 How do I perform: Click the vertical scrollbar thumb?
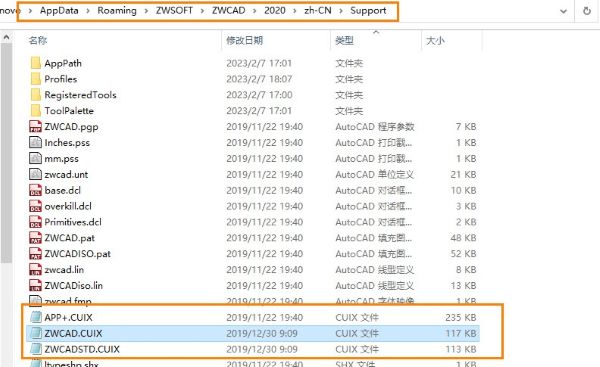tap(6, 153)
